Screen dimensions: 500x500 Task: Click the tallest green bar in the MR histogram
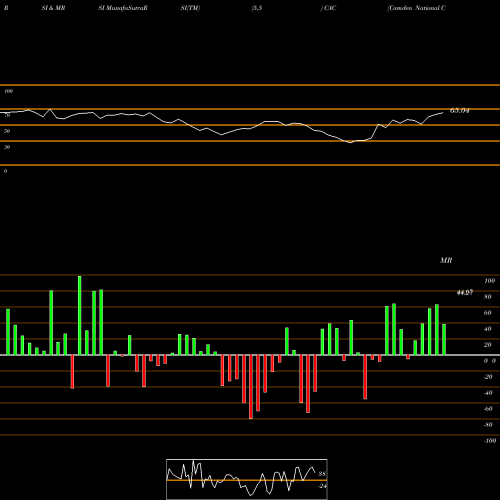tap(80, 315)
